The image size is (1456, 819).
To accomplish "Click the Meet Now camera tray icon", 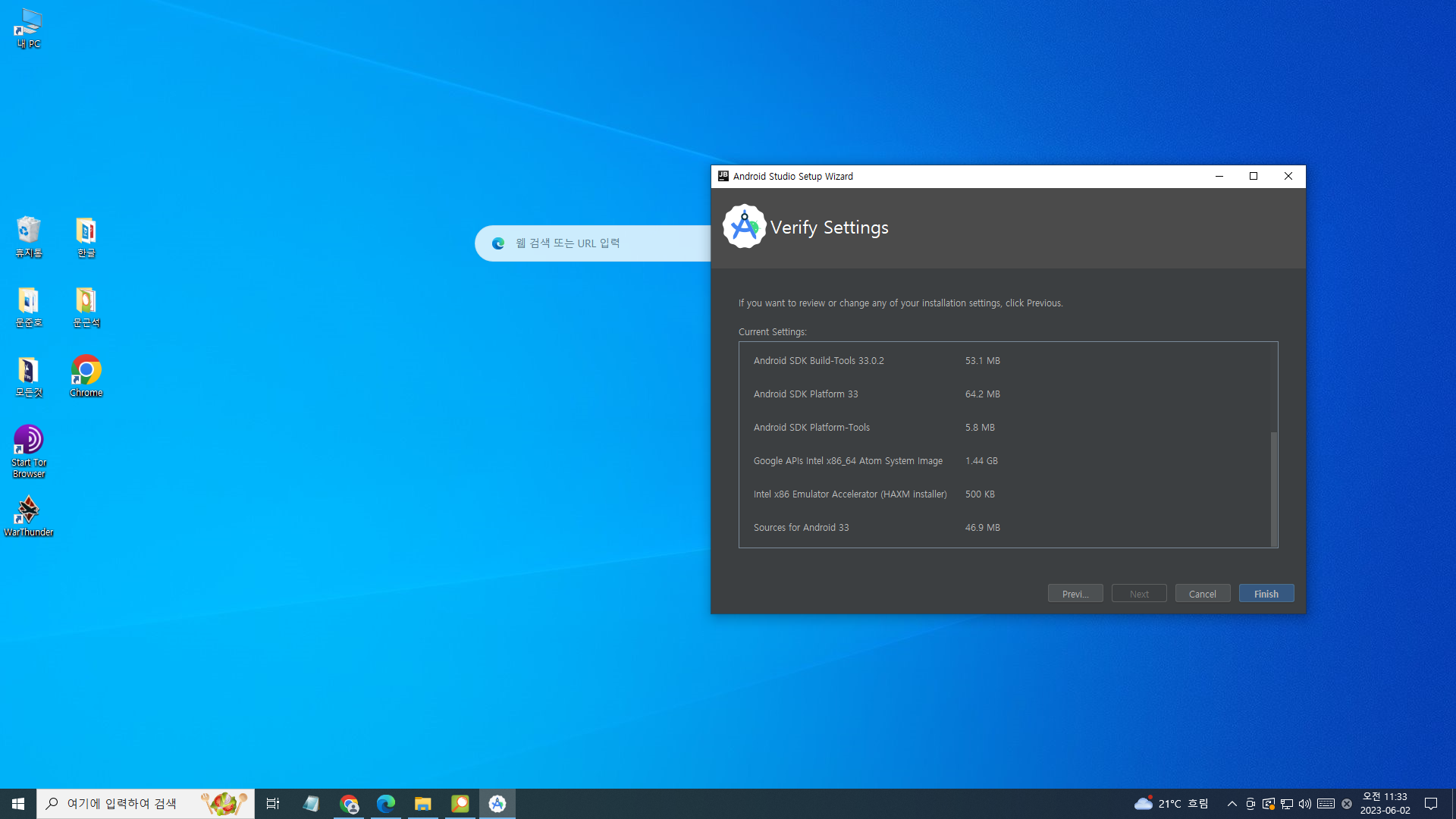I will [1250, 804].
